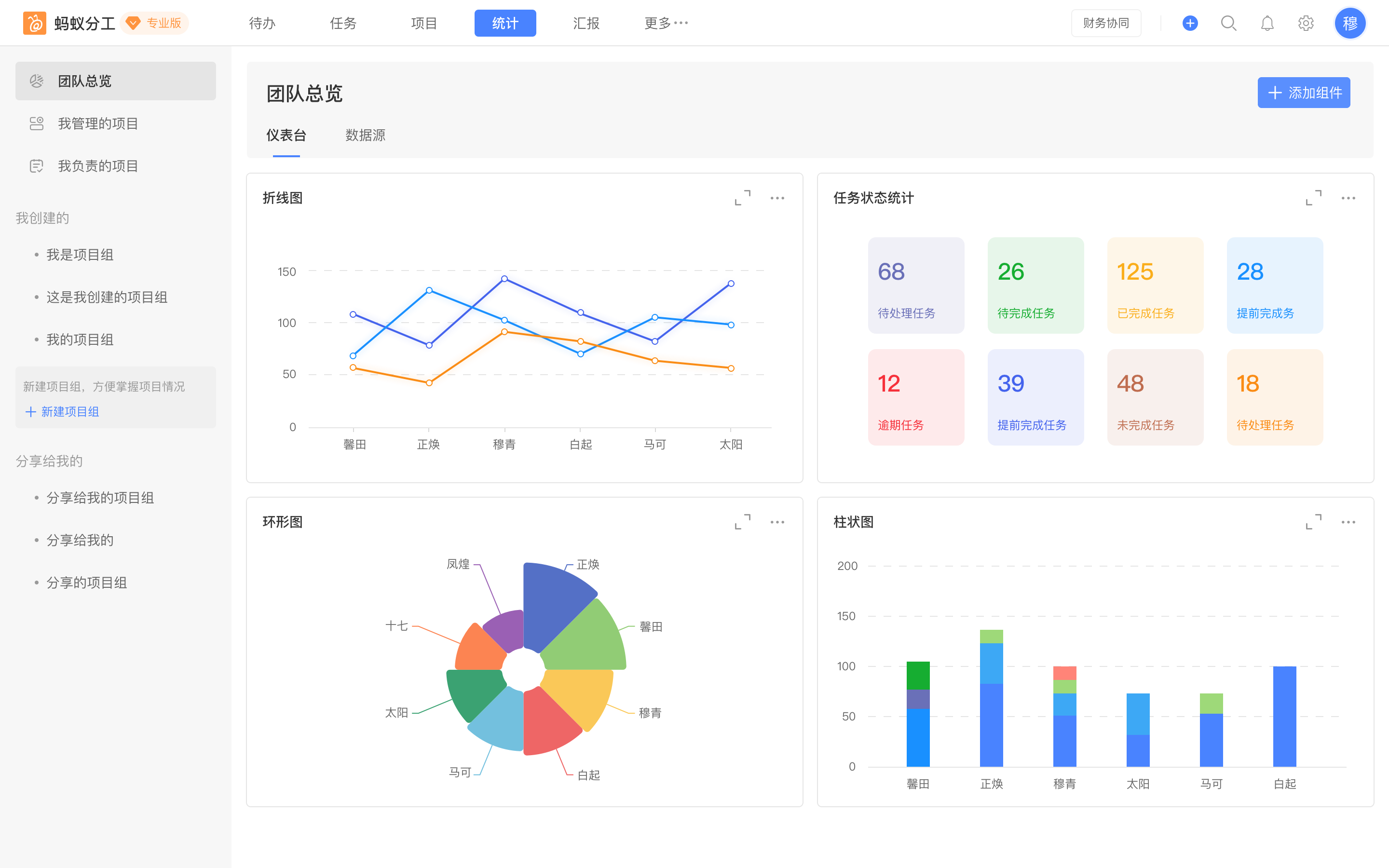Viewport: 1389px width, 868px height.
Task: Open the 财务协同 workspace switcher
Action: (1105, 23)
